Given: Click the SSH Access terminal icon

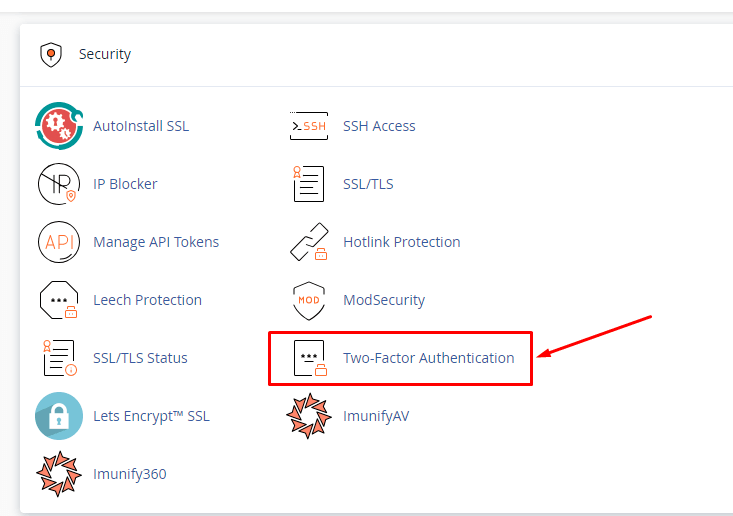Looking at the screenshot, I should point(309,126).
